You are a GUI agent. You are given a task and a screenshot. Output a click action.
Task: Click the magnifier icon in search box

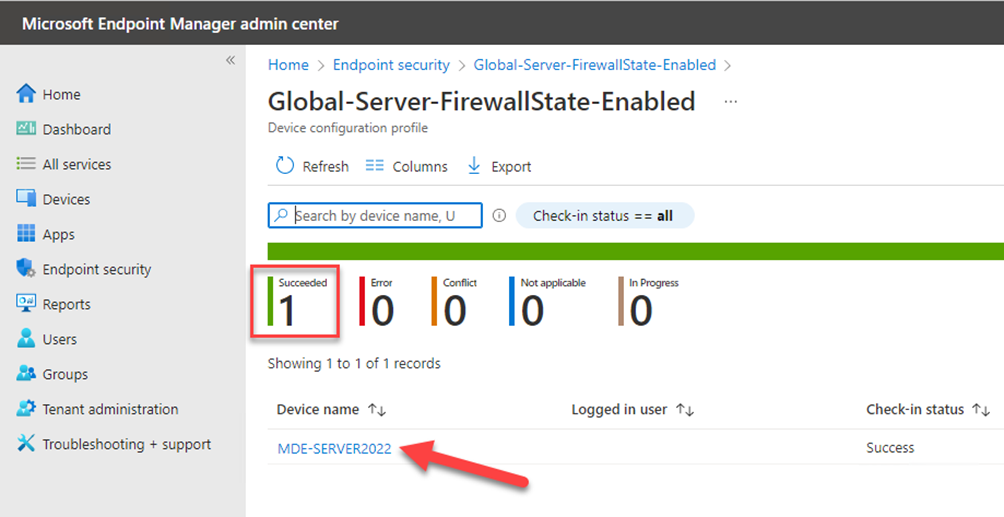coord(280,215)
